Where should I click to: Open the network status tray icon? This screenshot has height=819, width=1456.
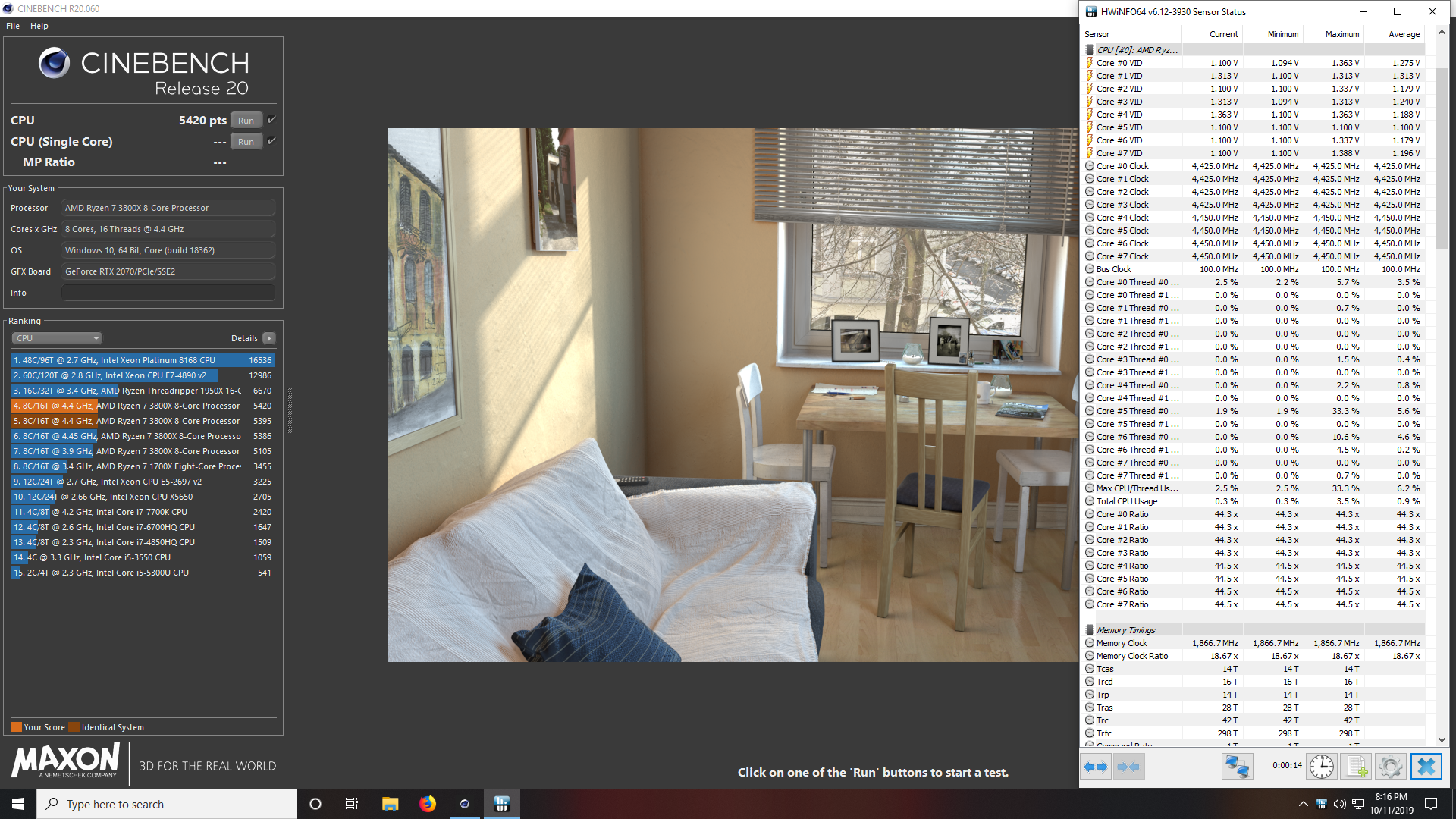pyautogui.click(x=1359, y=804)
